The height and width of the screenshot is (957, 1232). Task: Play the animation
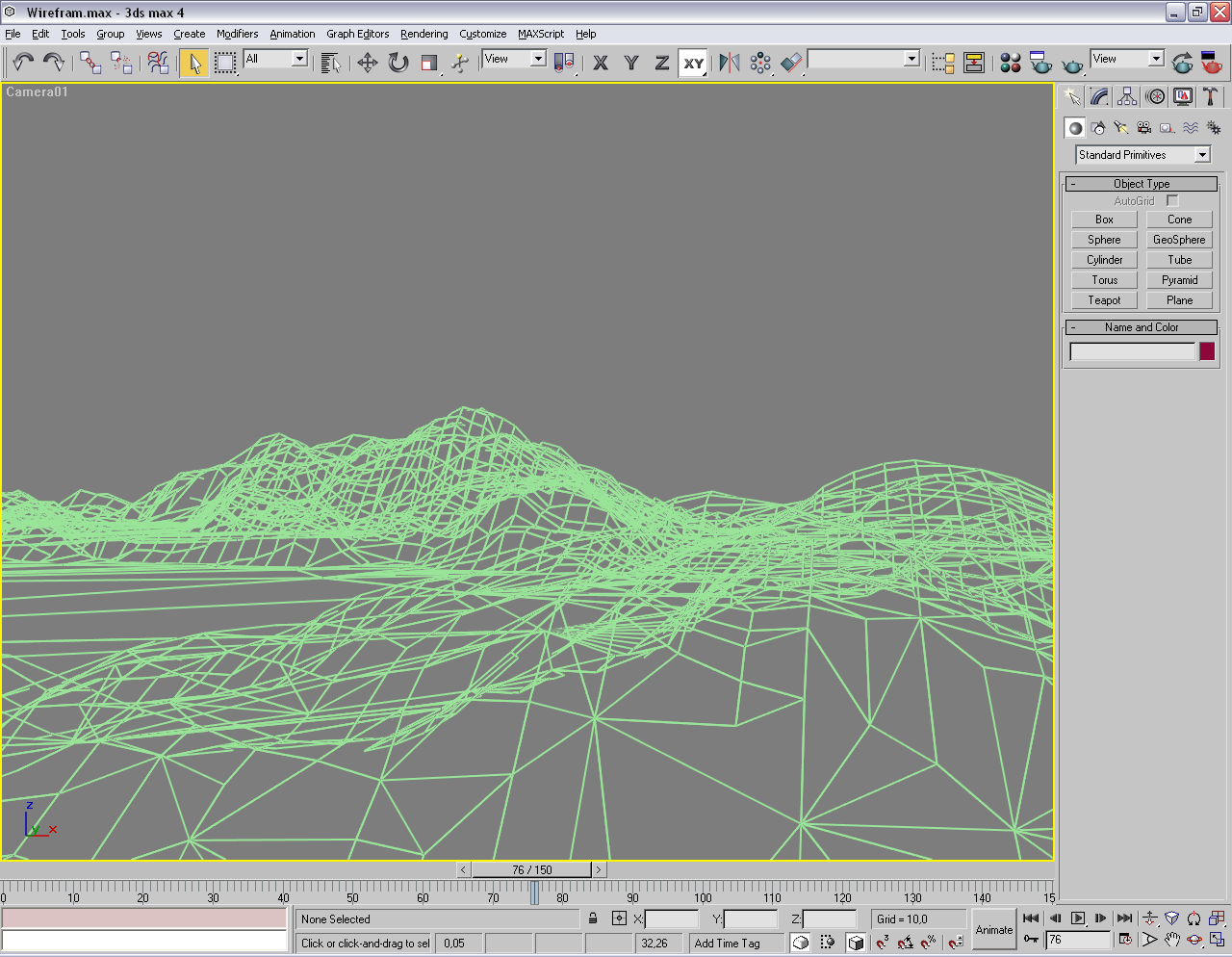click(1078, 918)
